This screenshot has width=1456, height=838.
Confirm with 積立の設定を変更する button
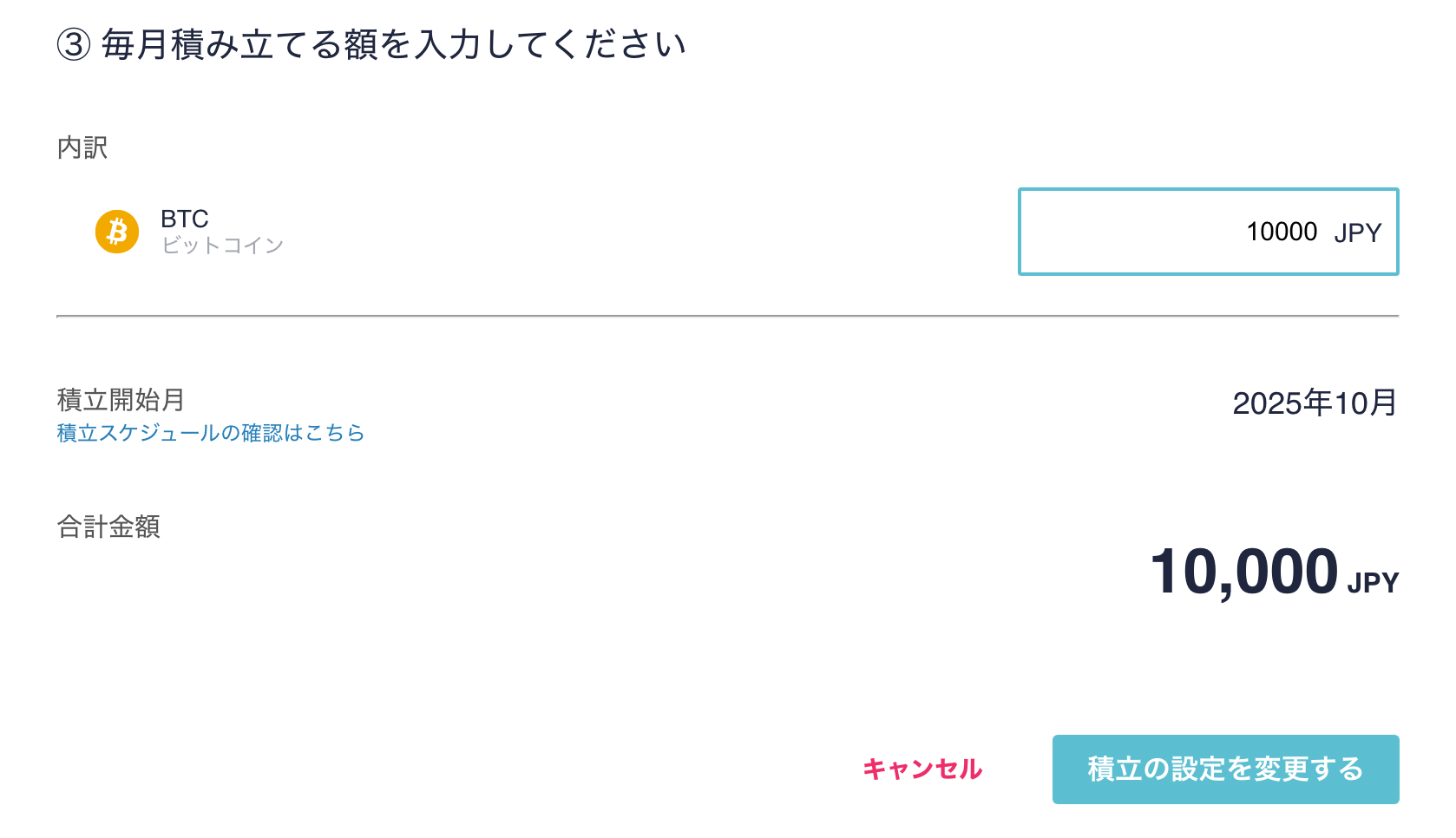tap(1225, 769)
